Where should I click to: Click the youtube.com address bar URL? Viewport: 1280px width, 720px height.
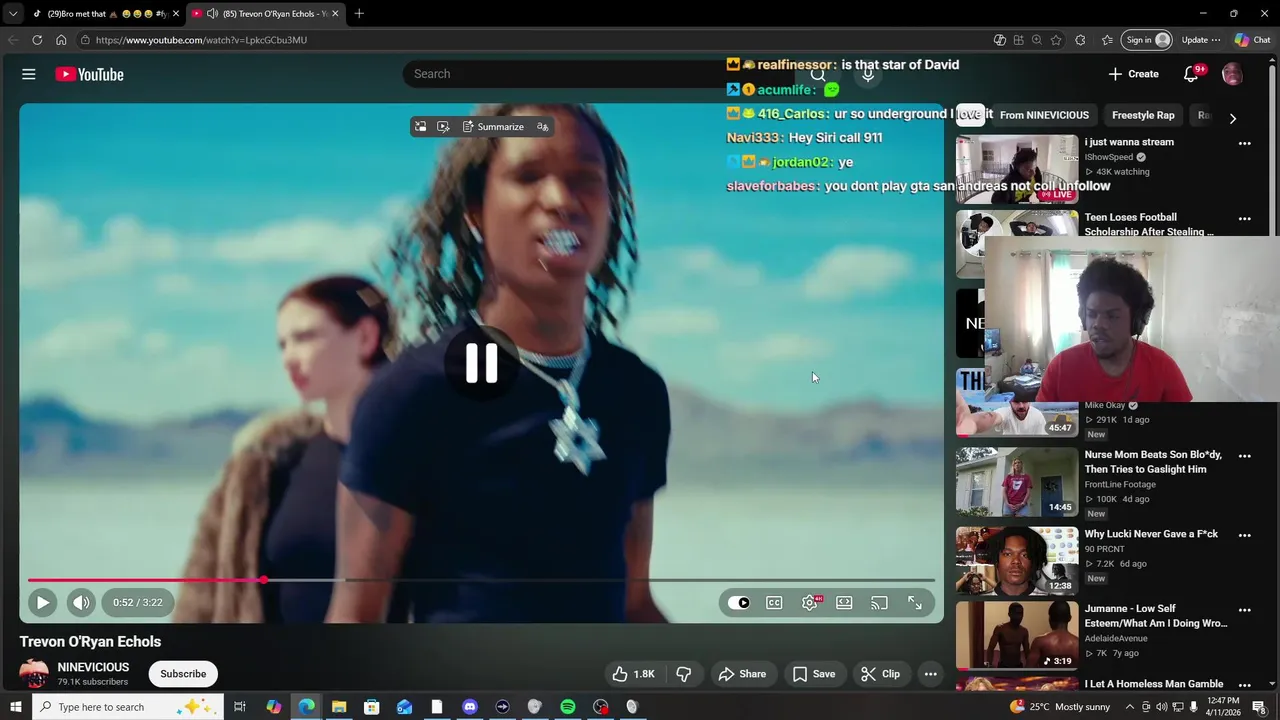pyautogui.click(x=201, y=40)
